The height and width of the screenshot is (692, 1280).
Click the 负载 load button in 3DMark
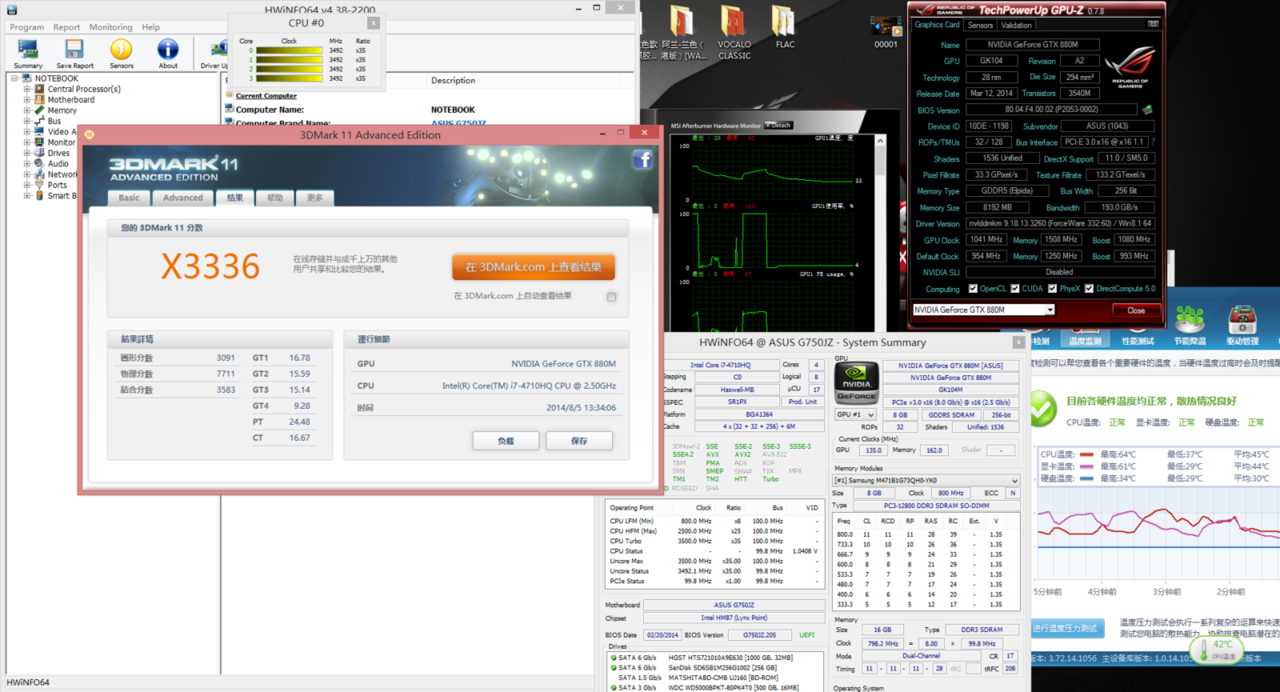506,440
